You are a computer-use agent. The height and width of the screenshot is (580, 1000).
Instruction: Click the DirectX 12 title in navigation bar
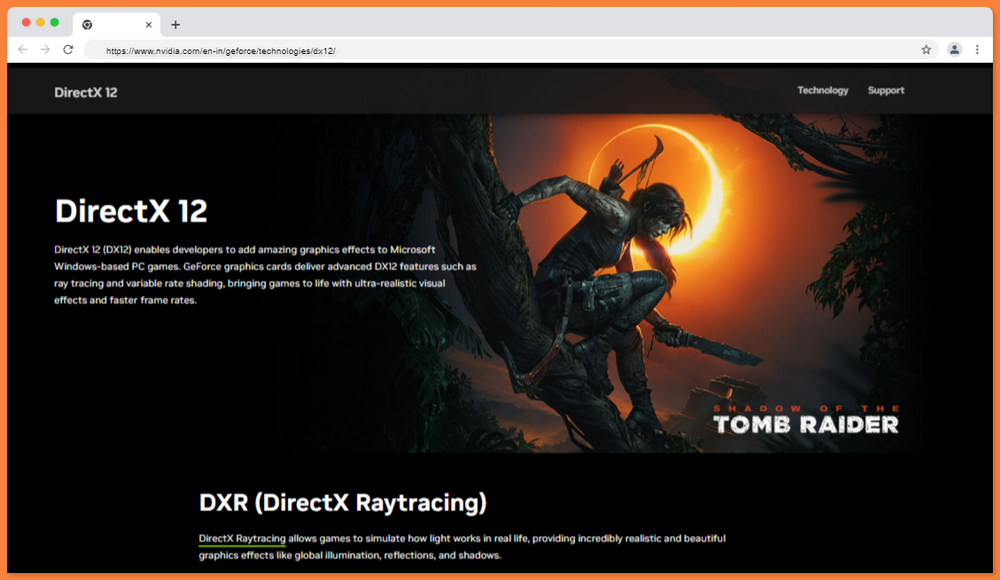[86, 92]
